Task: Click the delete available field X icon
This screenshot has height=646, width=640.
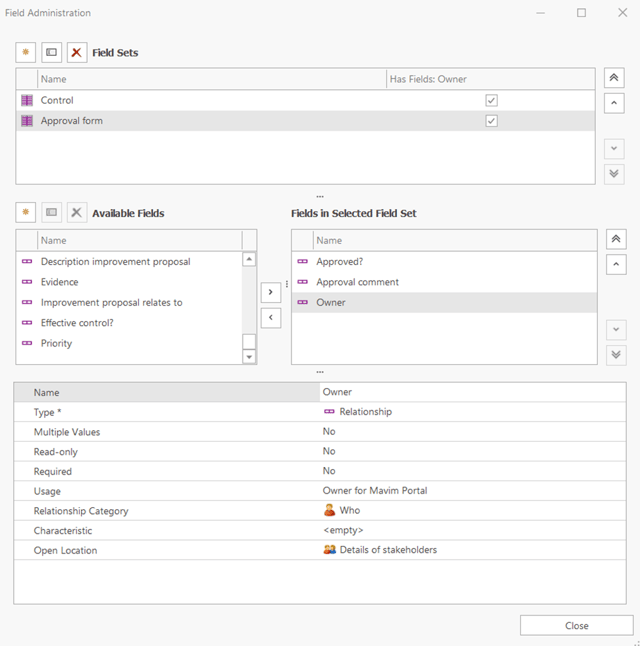Action: tap(76, 213)
